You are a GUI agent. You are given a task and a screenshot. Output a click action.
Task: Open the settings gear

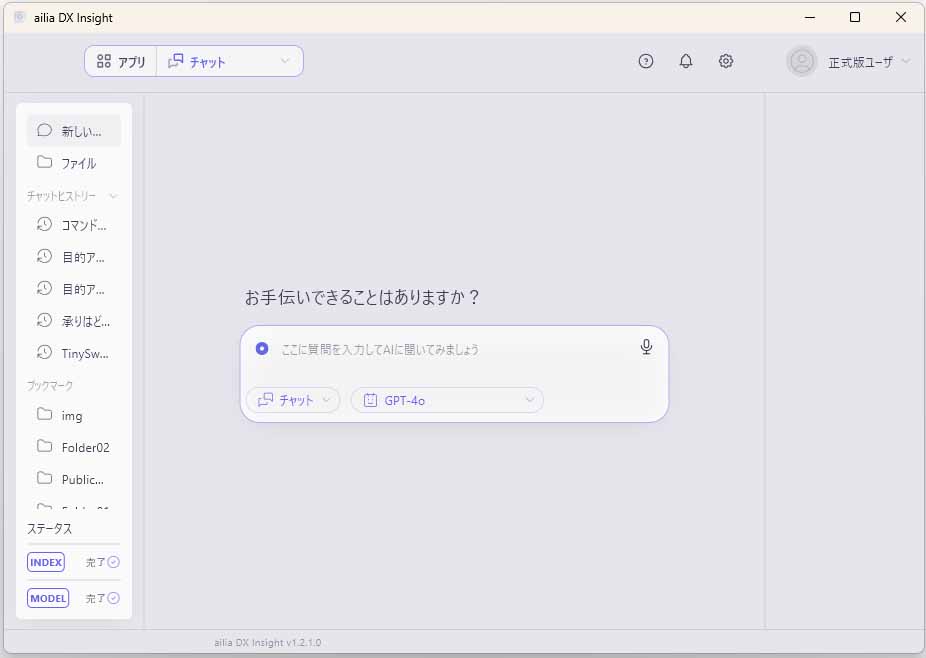click(726, 61)
